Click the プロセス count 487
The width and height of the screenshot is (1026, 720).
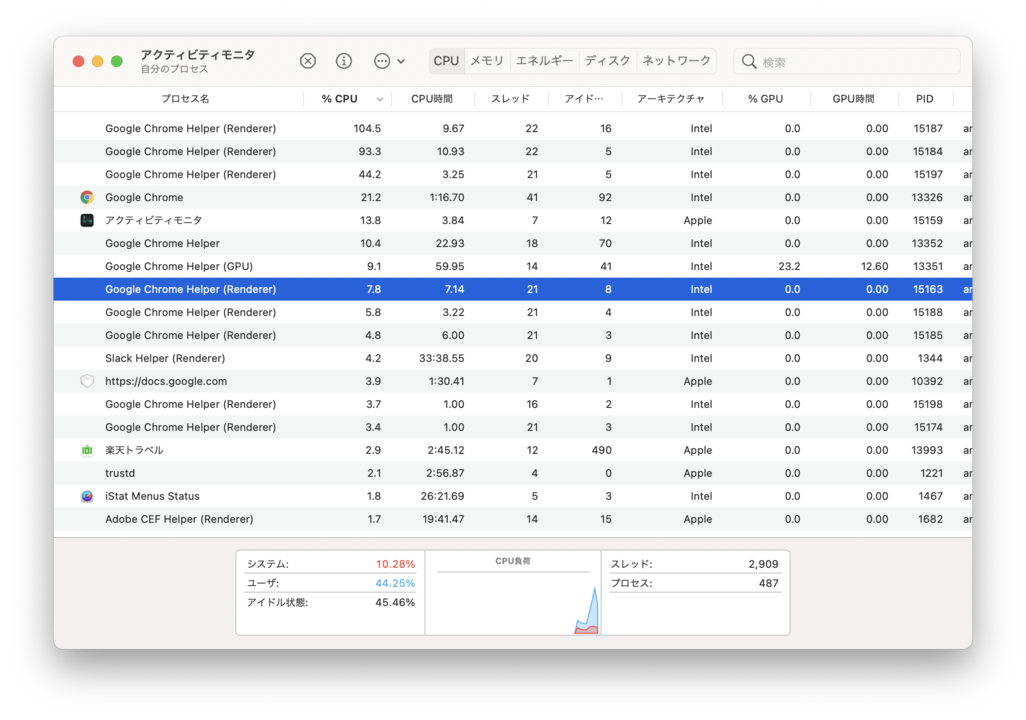click(x=769, y=583)
